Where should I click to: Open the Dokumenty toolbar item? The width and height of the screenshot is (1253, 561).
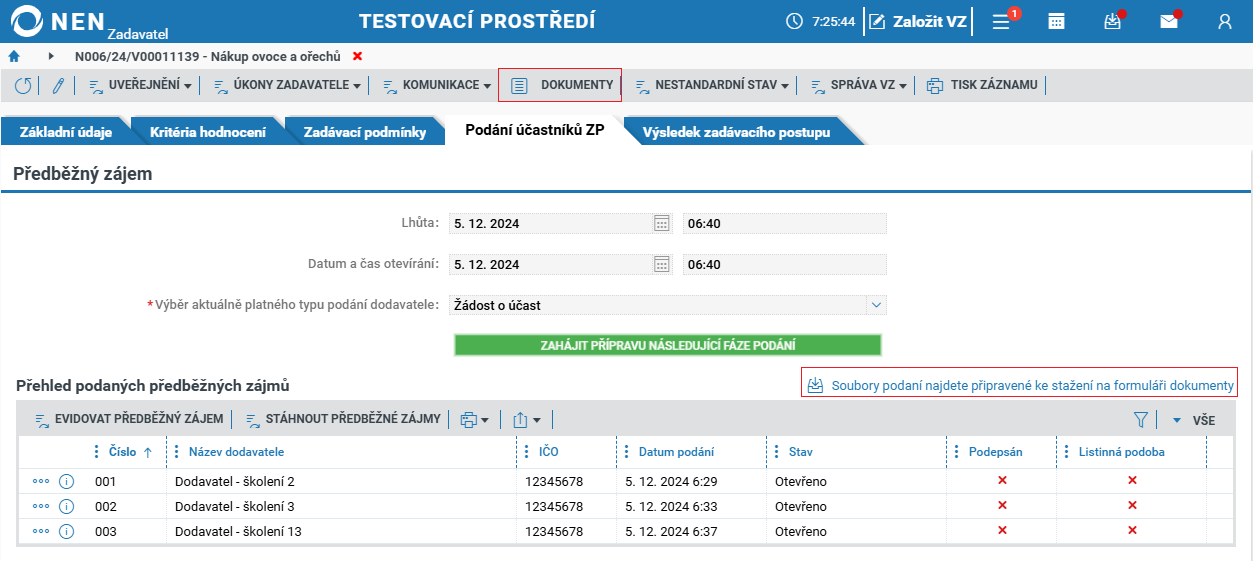[x=560, y=85]
